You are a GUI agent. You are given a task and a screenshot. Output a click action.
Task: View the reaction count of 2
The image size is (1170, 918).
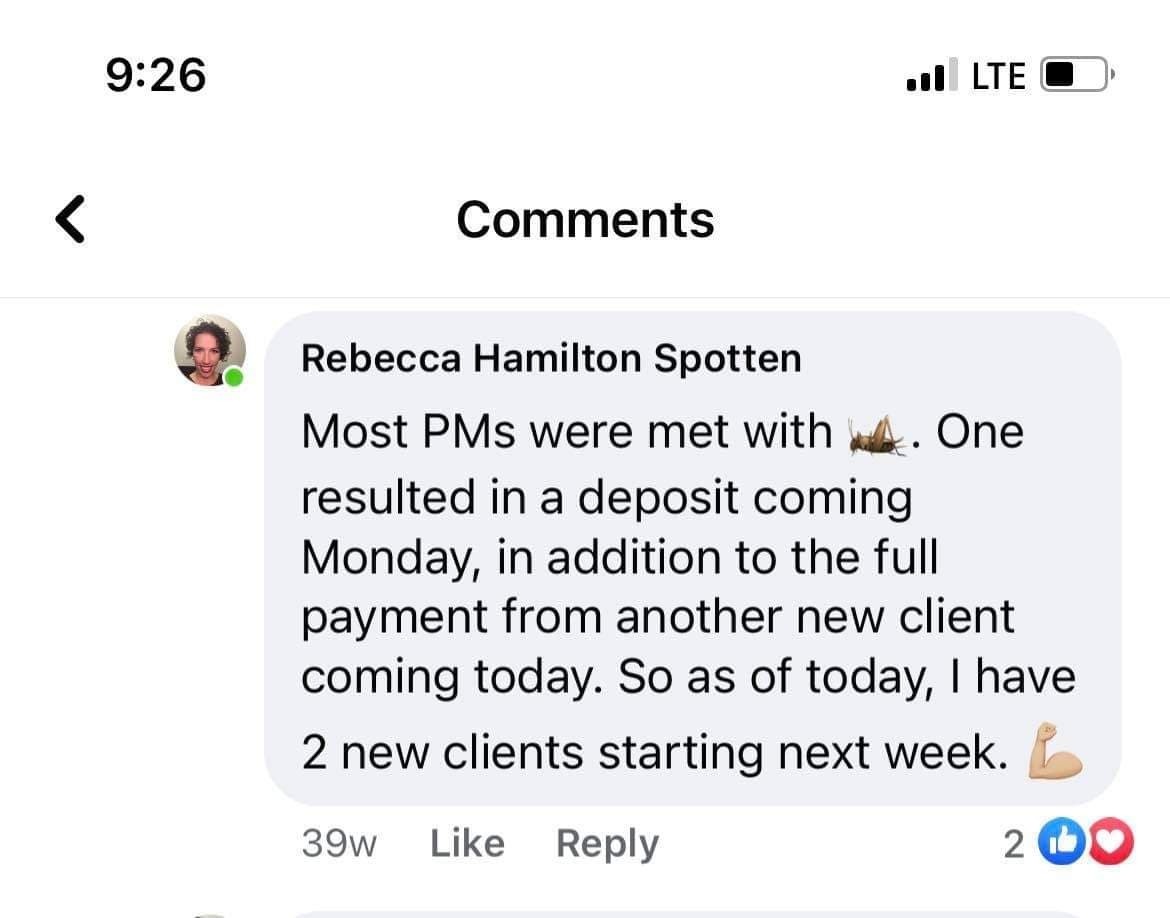tap(1013, 845)
